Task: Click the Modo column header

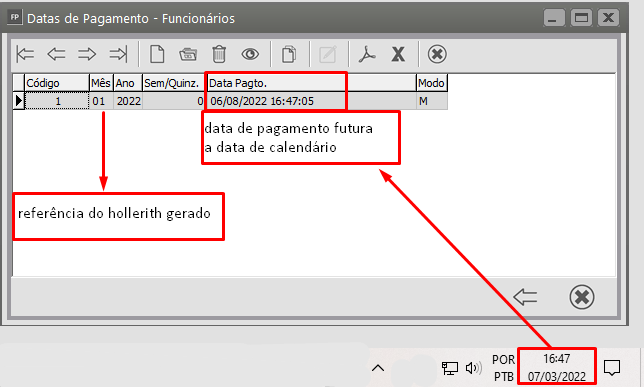Action: click(432, 83)
